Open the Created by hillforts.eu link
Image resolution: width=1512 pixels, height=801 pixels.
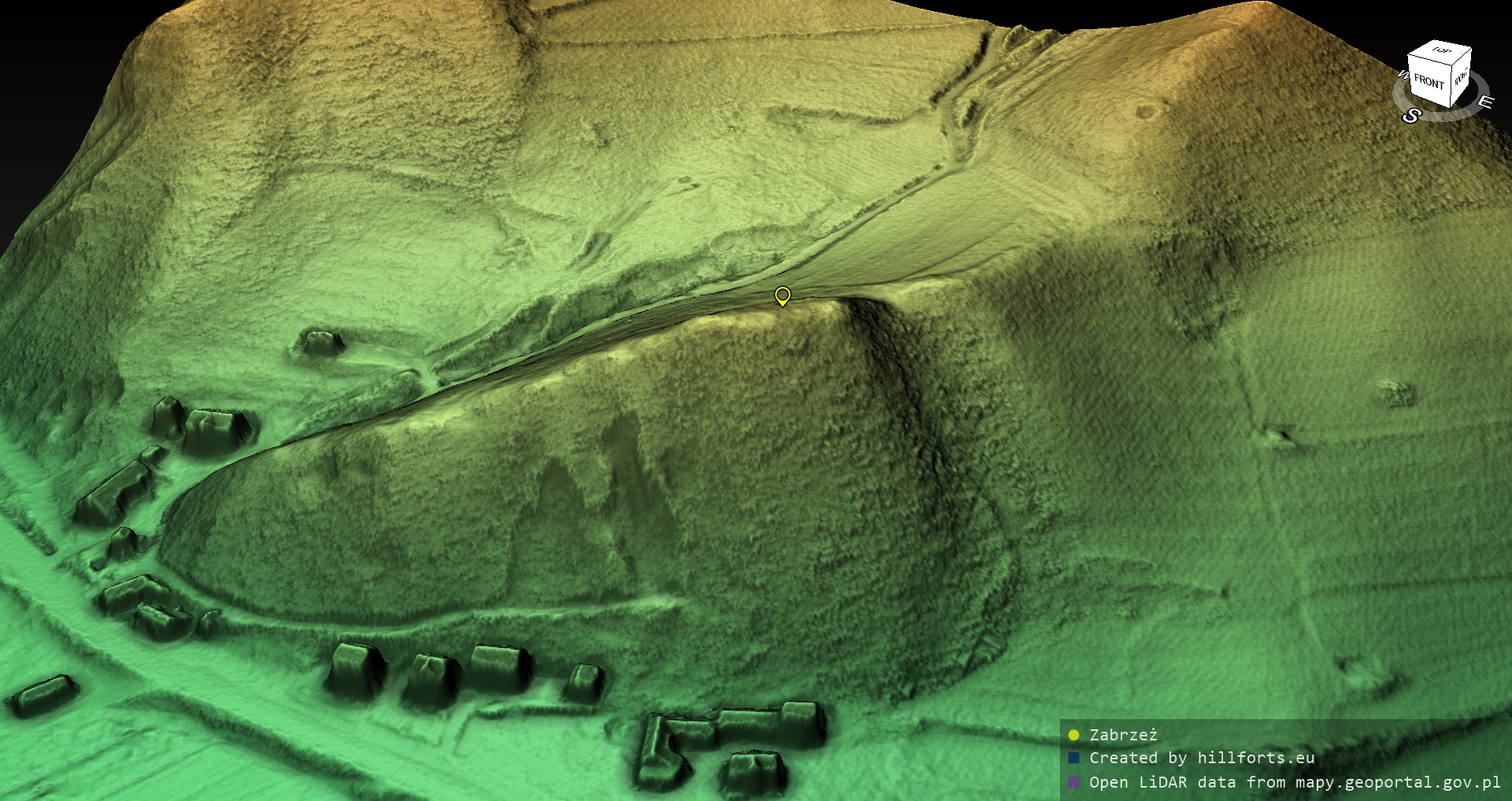tap(1202, 758)
